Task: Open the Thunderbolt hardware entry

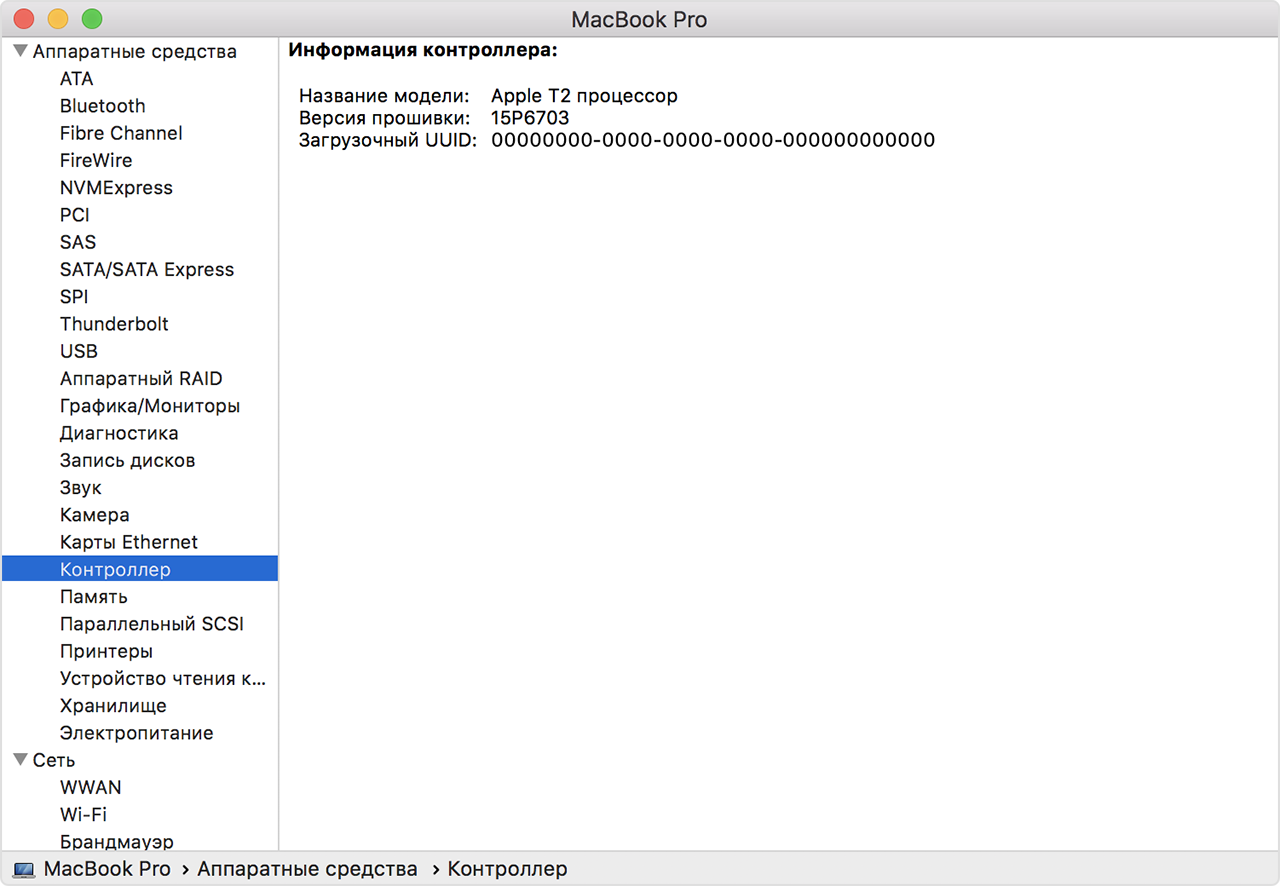Action: tap(114, 324)
